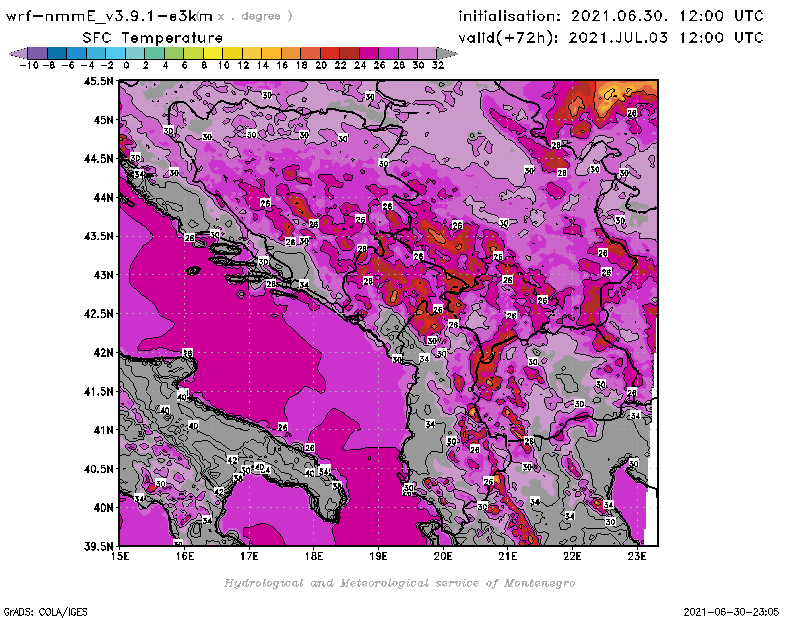Click the '22E' longitude axis label

[x=572, y=556]
